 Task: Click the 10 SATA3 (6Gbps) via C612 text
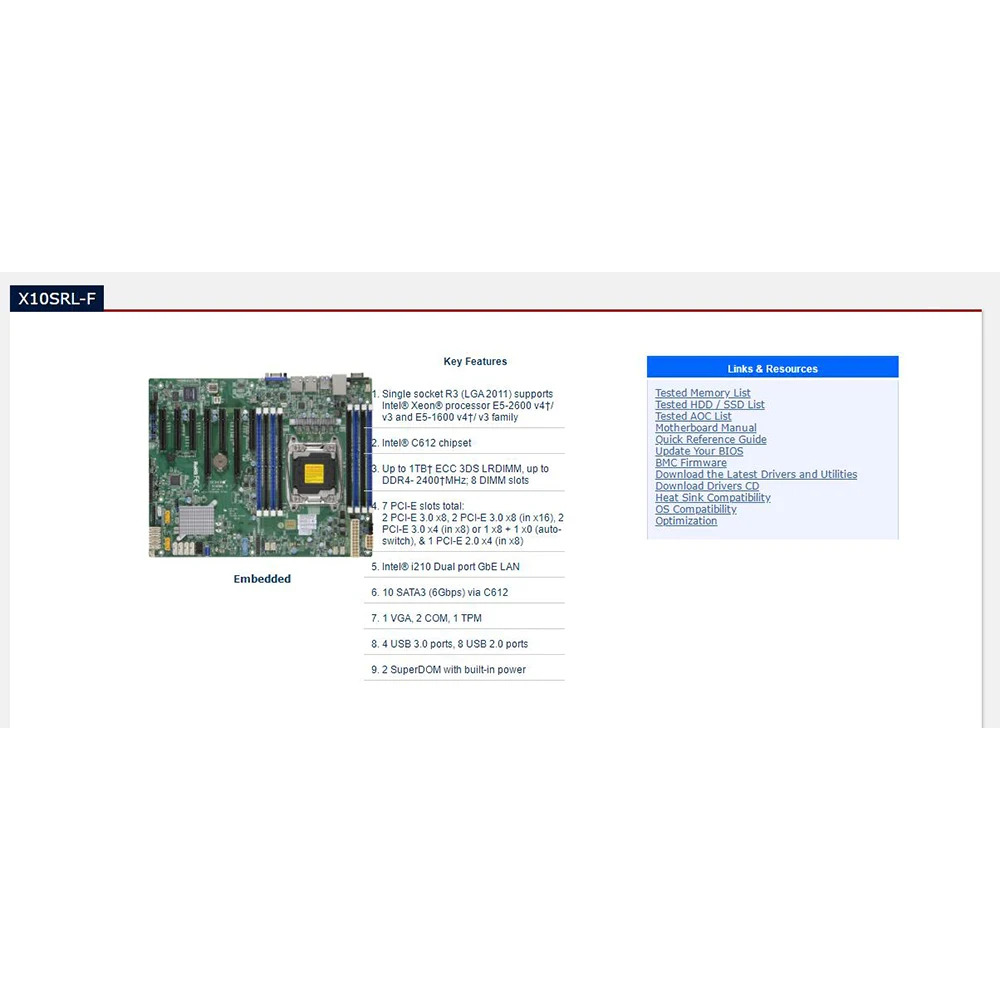pyautogui.click(x=445, y=592)
